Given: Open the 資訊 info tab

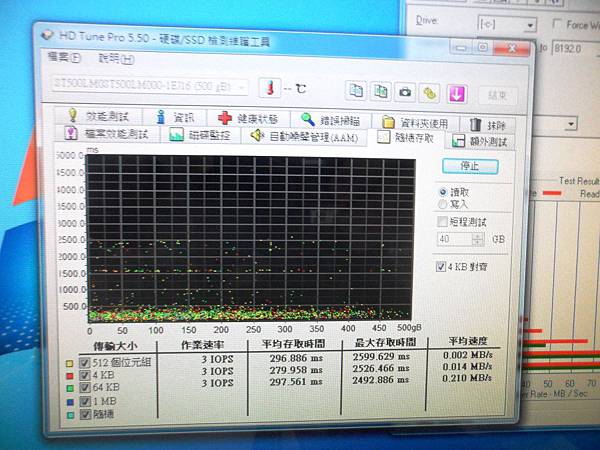Looking at the screenshot, I should pos(175,117).
